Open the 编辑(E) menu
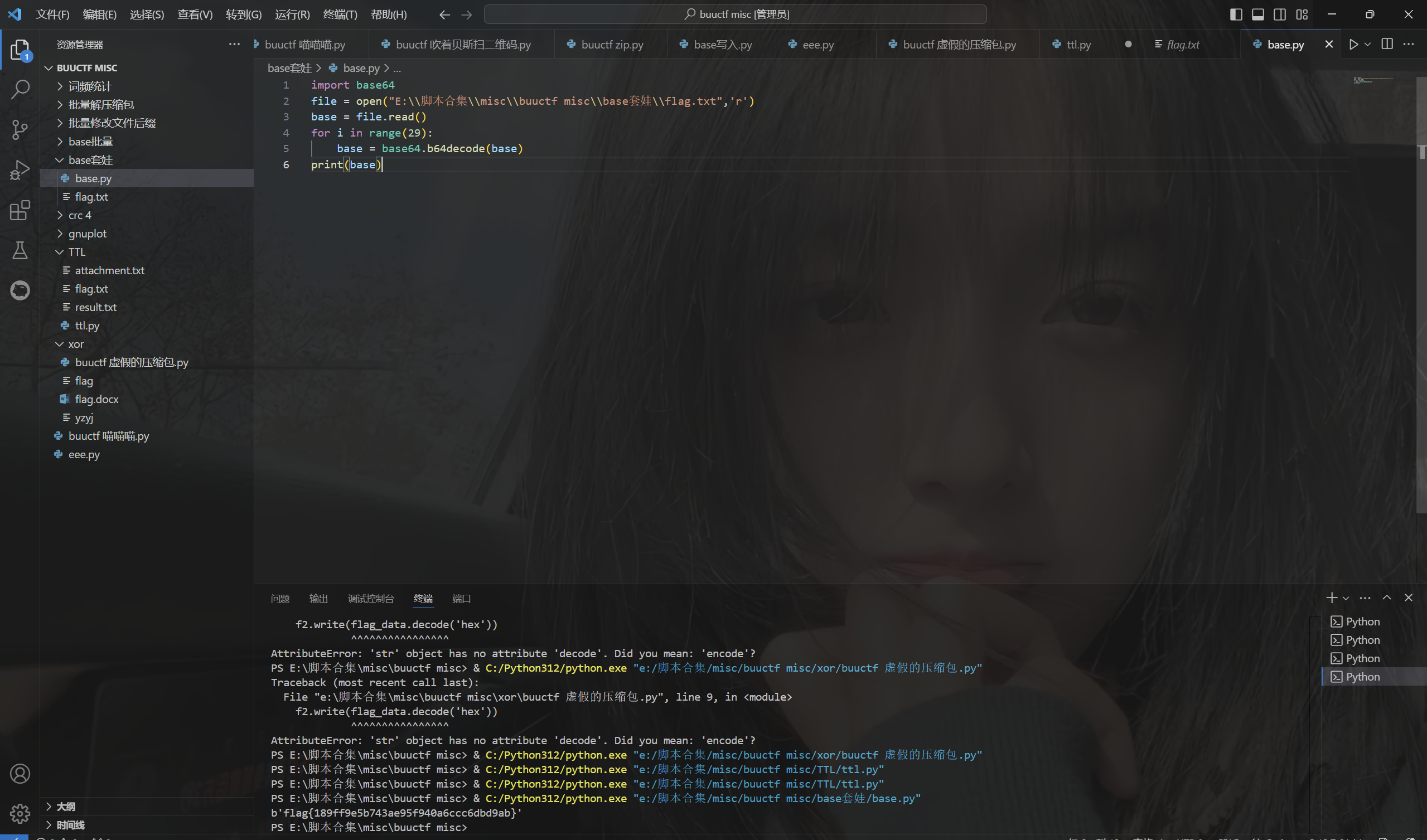Image resolution: width=1427 pixels, height=840 pixels. (x=100, y=14)
